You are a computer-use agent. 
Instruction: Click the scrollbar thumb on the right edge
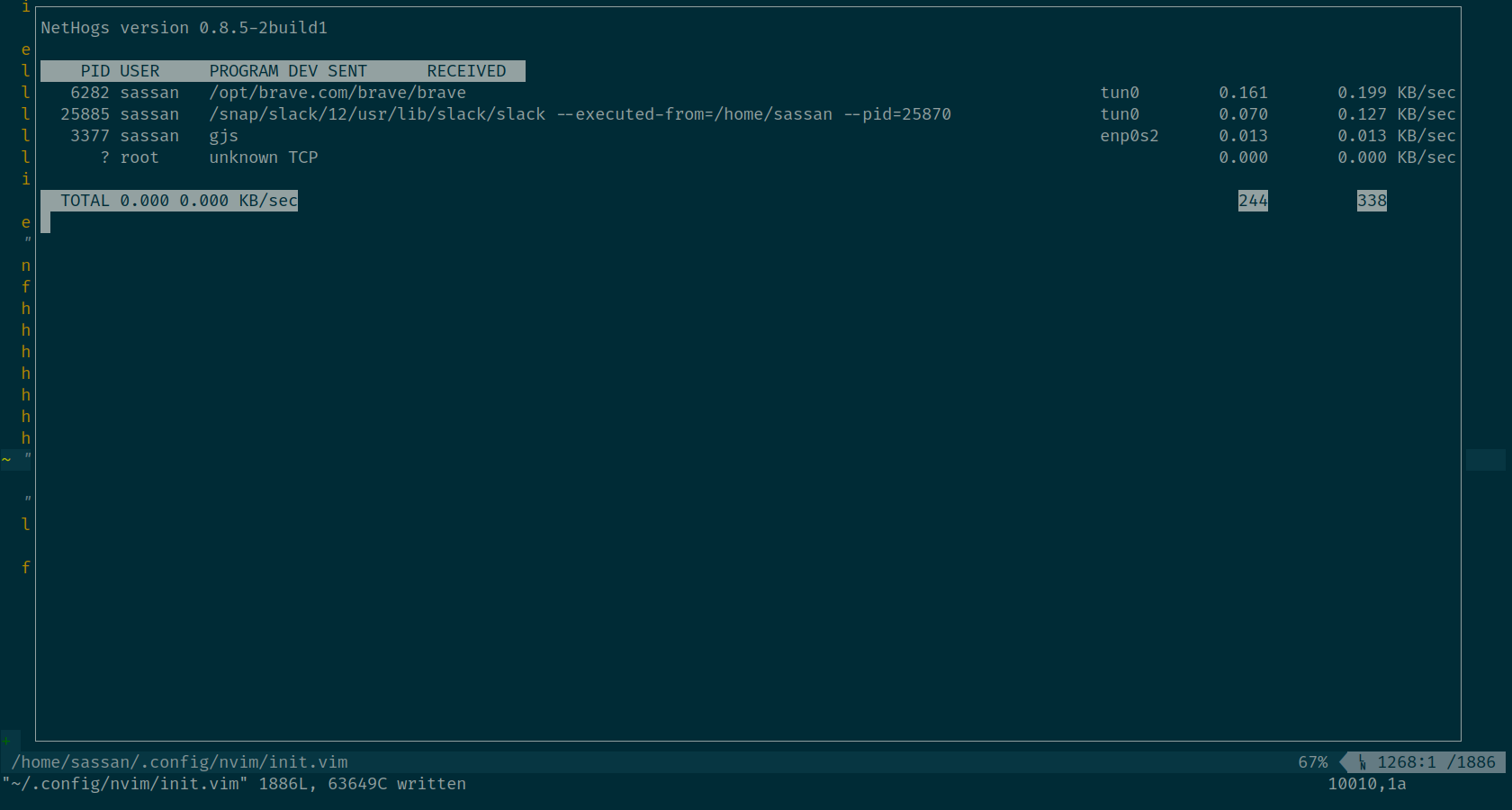1487,460
